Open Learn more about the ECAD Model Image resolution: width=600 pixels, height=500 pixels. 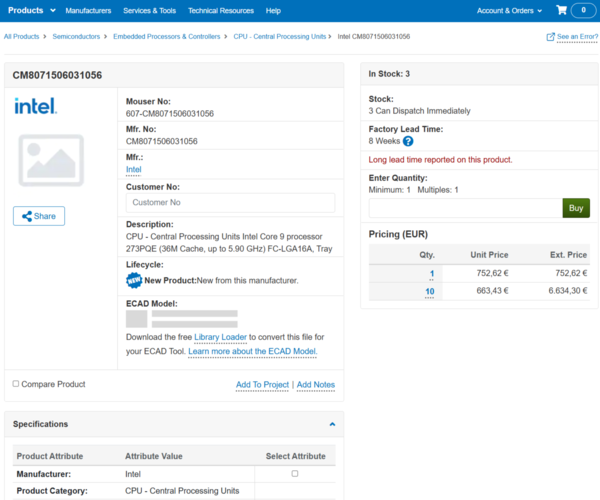point(253,351)
